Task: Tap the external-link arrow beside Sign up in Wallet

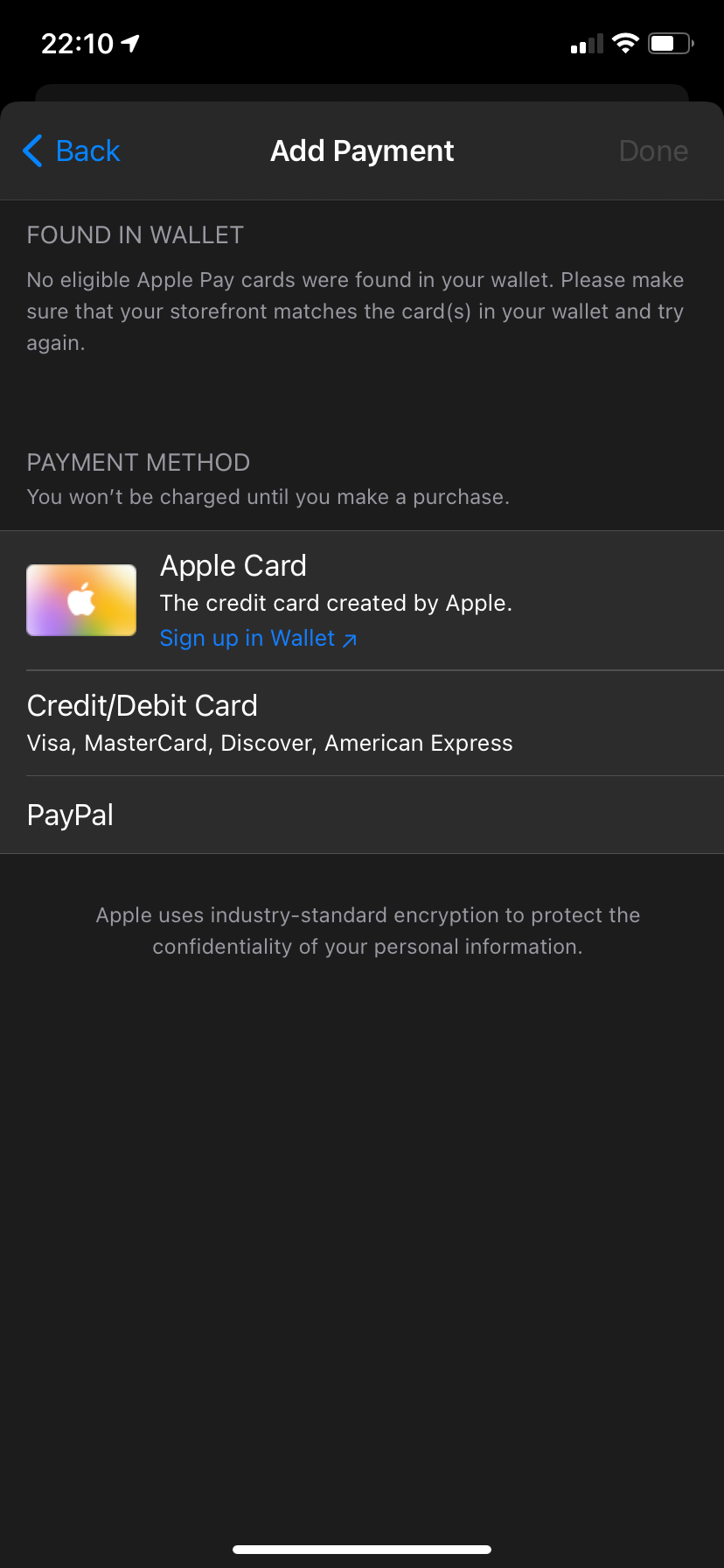Action: [349, 640]
